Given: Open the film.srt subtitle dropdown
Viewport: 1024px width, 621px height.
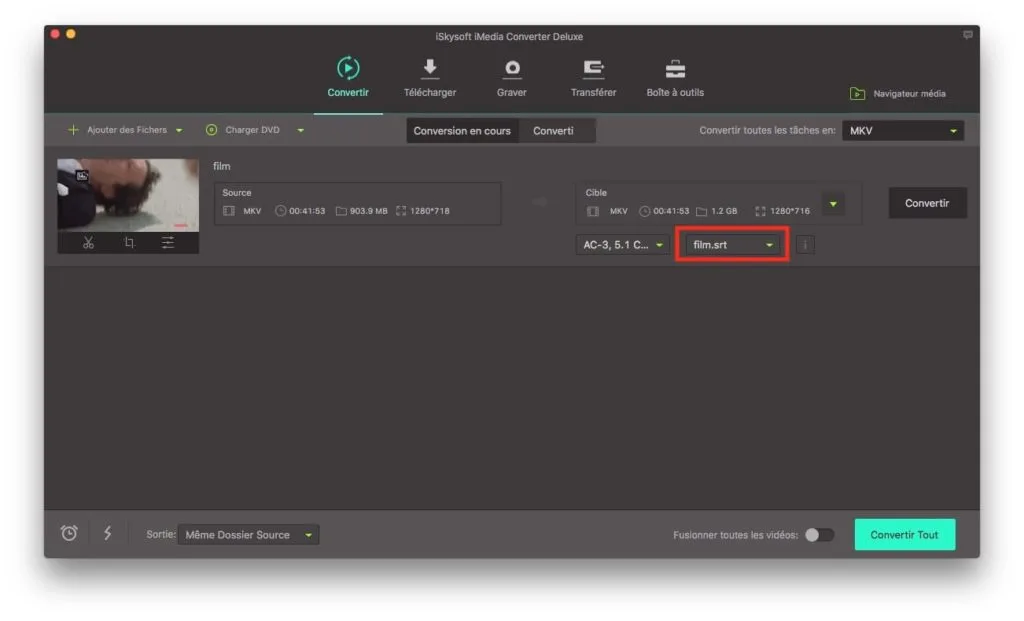Looking at the screenshot, I should click(x=731, y=245).
